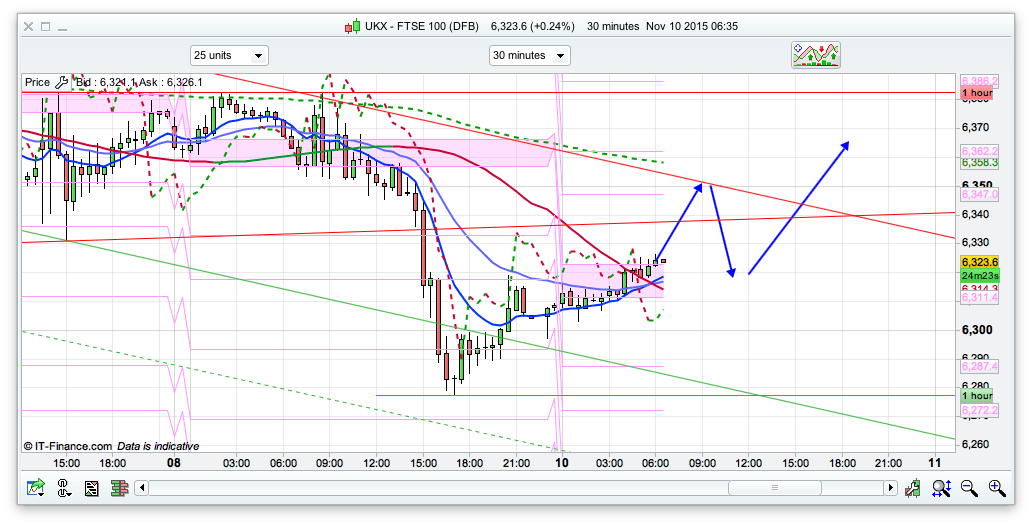Click the current price 6,323.6 label
This screenshot has width=1032, height=526.
pos(976,262)
